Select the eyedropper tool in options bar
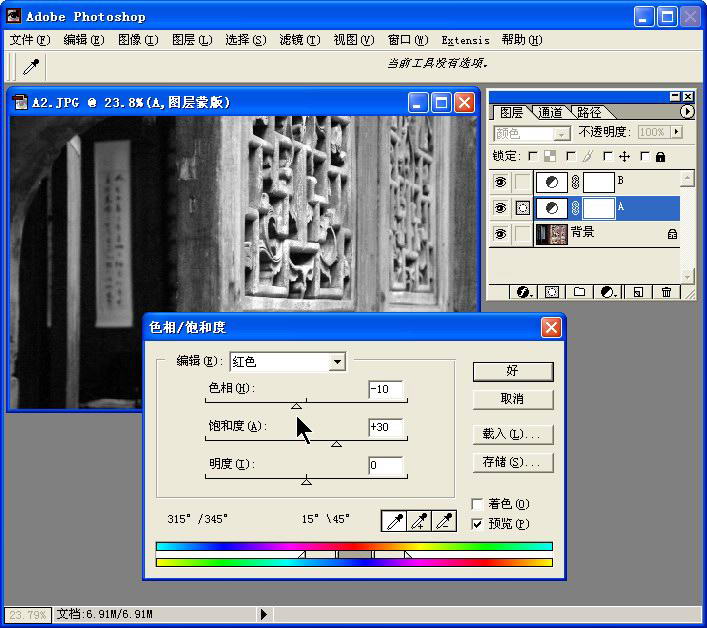707x628 pixels. tap(31, 66)
